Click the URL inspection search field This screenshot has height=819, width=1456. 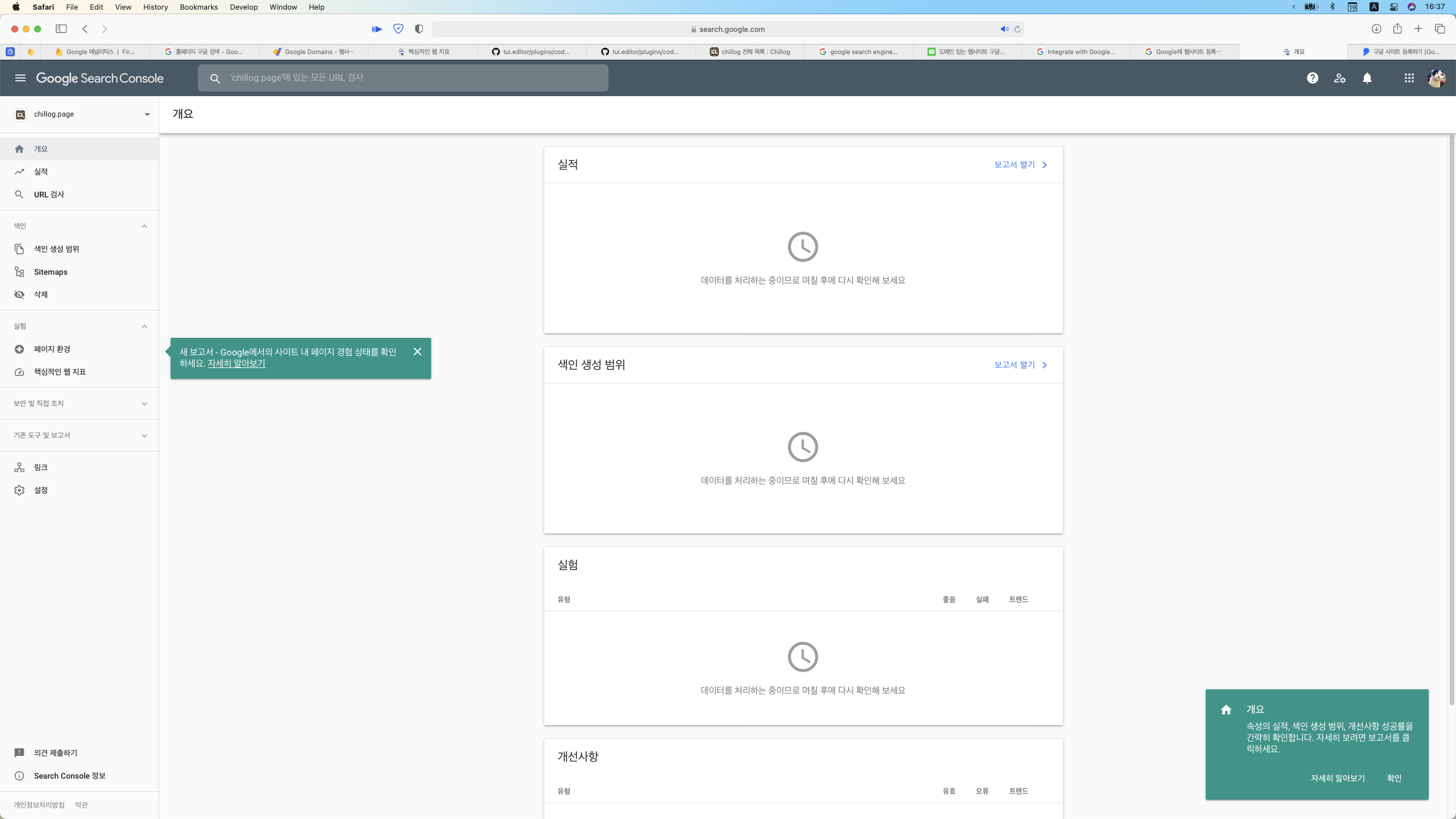point(404,78)
